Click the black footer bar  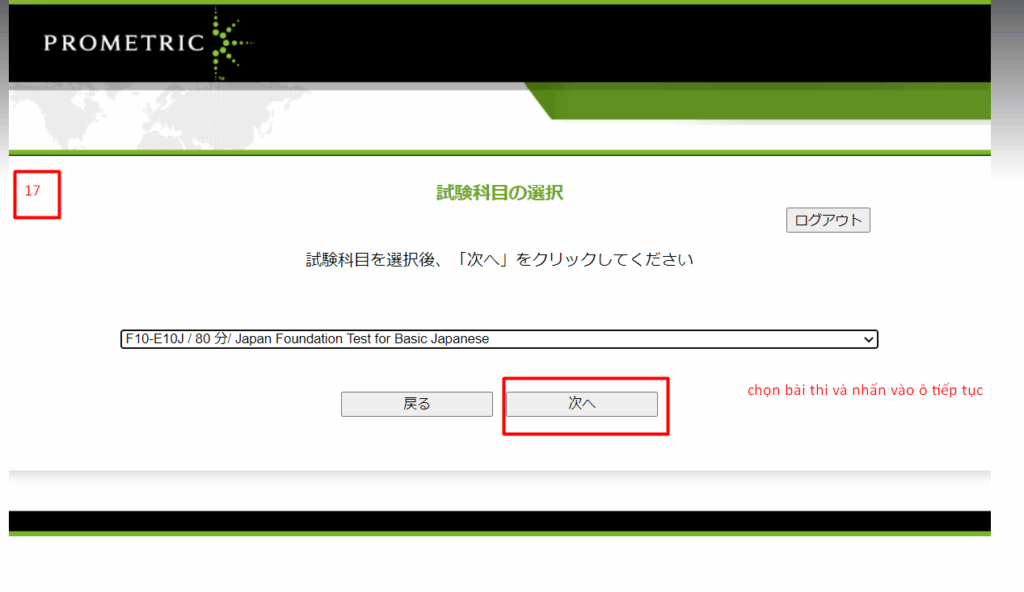coord(499,521)
